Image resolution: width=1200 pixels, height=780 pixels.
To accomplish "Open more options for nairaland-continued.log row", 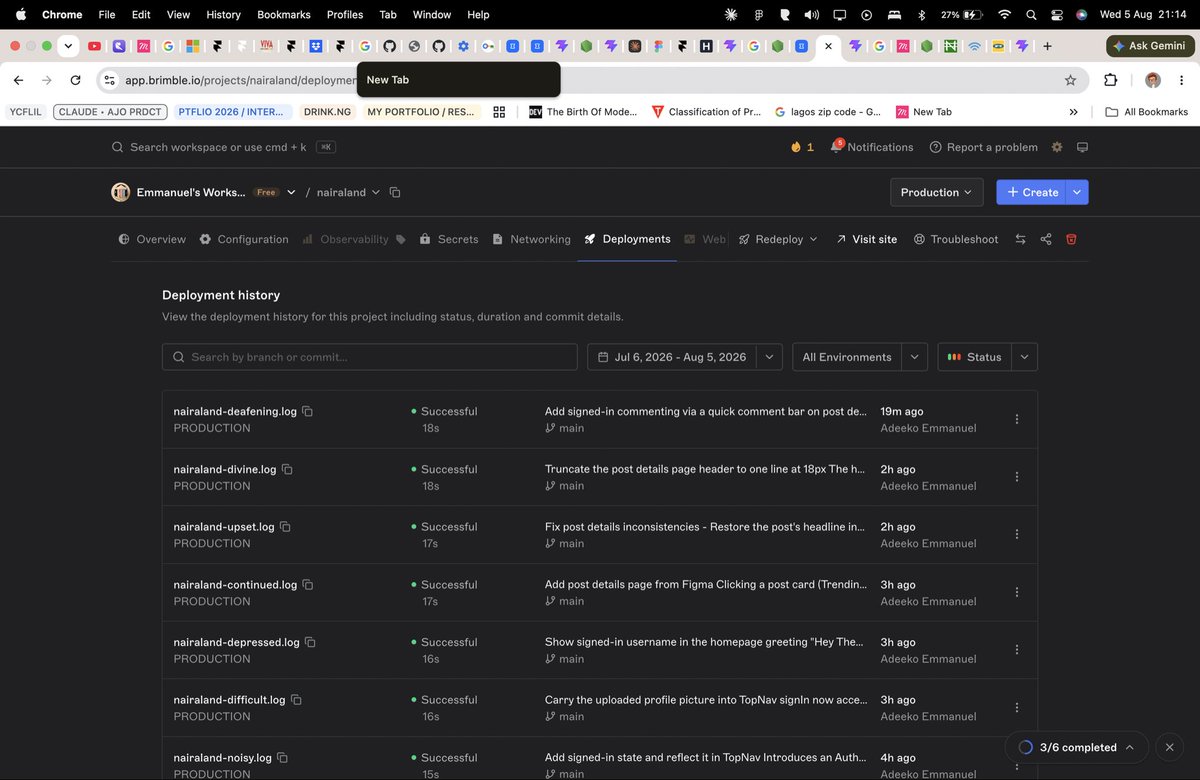I will click(x=1017, y=592).
